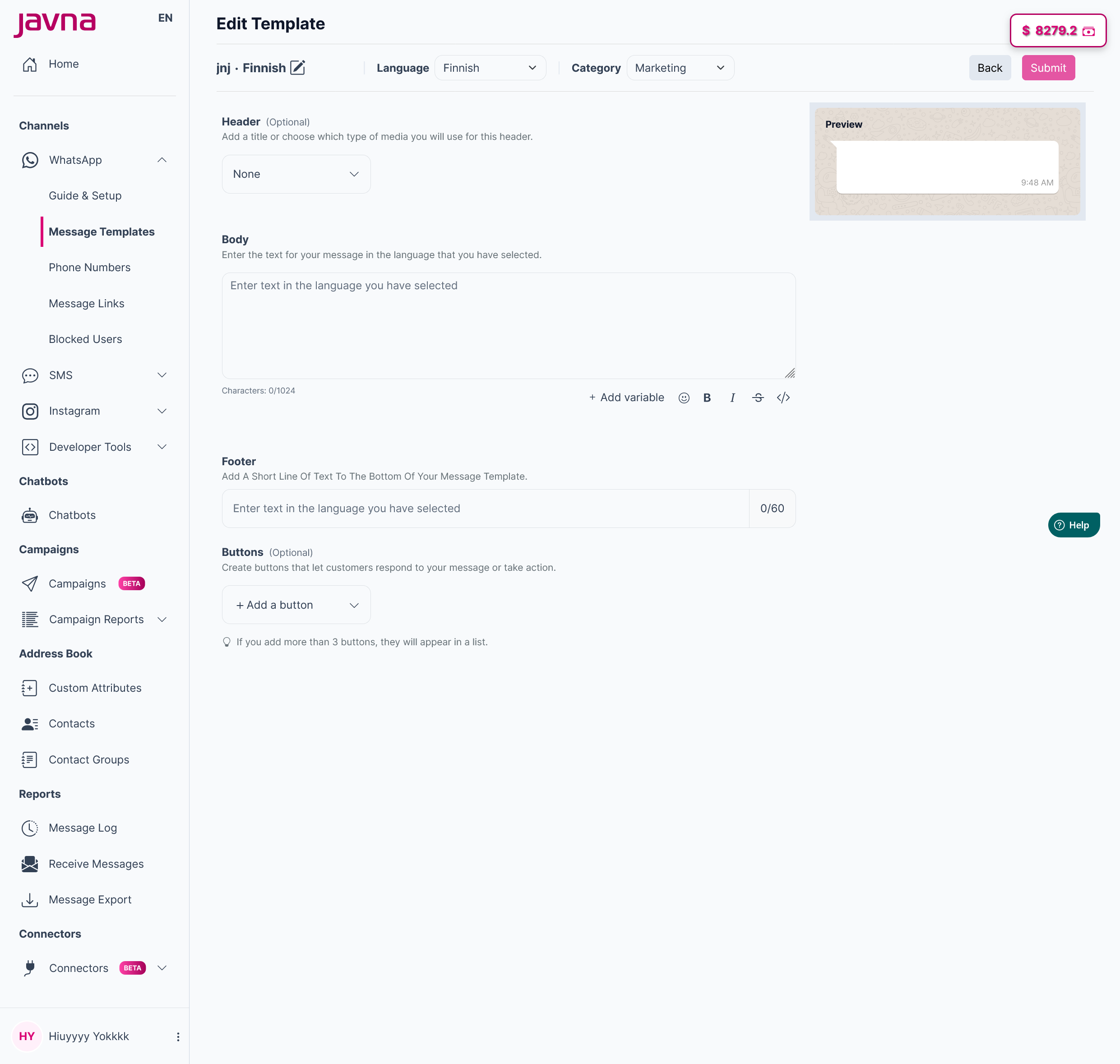
Task: Open Phone Numbers in sidebar
Action: [x=90, y=267]
